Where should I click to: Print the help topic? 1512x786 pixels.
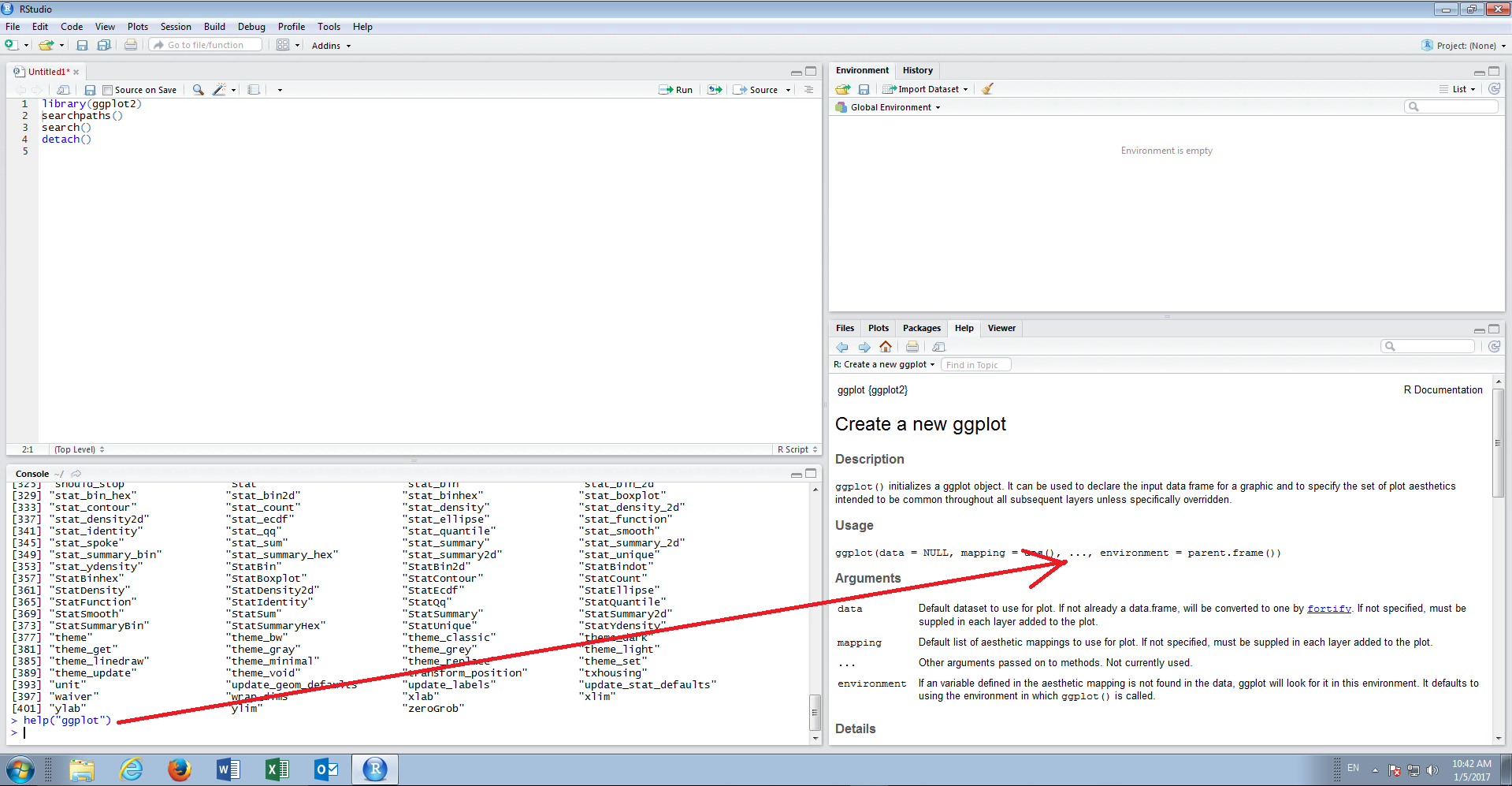tap(912, 347)
